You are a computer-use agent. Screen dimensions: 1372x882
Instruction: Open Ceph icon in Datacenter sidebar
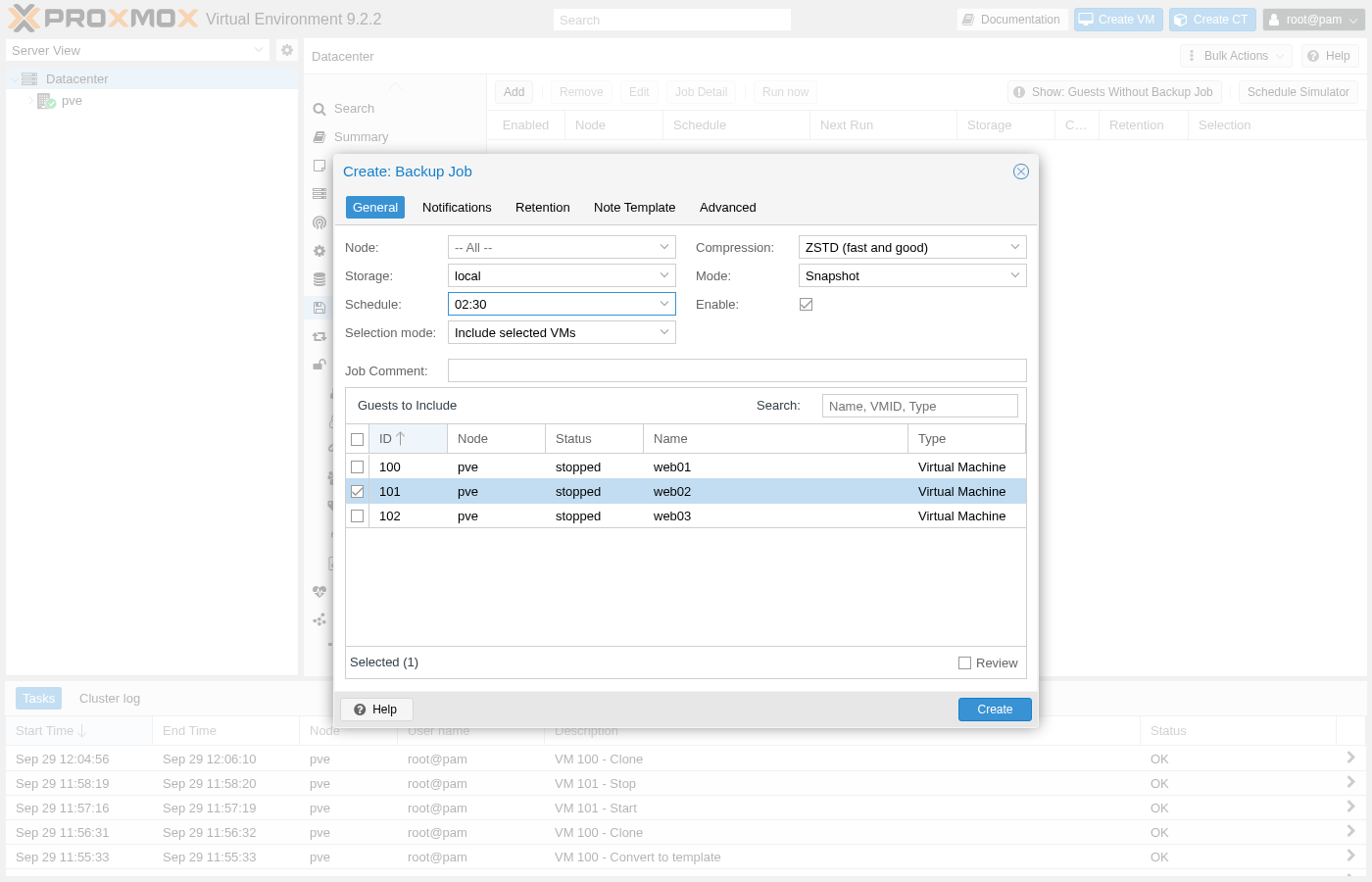[319, 222]
